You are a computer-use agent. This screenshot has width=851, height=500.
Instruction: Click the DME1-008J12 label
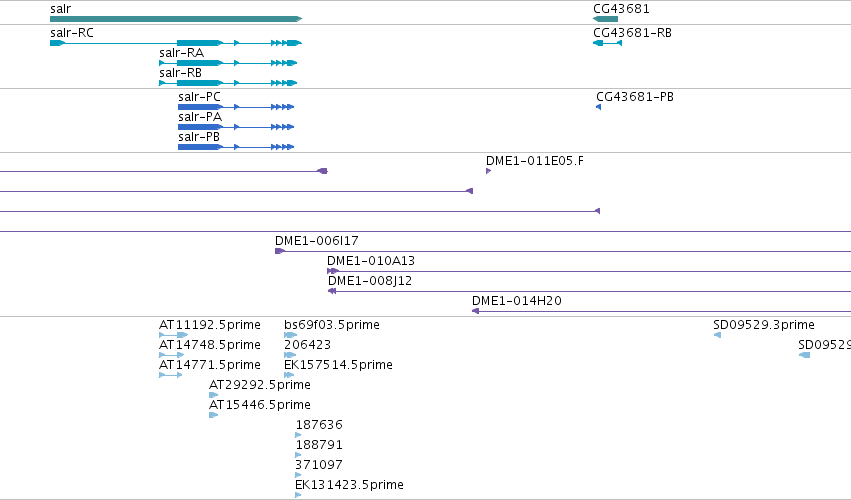pyautogui.click(x=370, y=281)
